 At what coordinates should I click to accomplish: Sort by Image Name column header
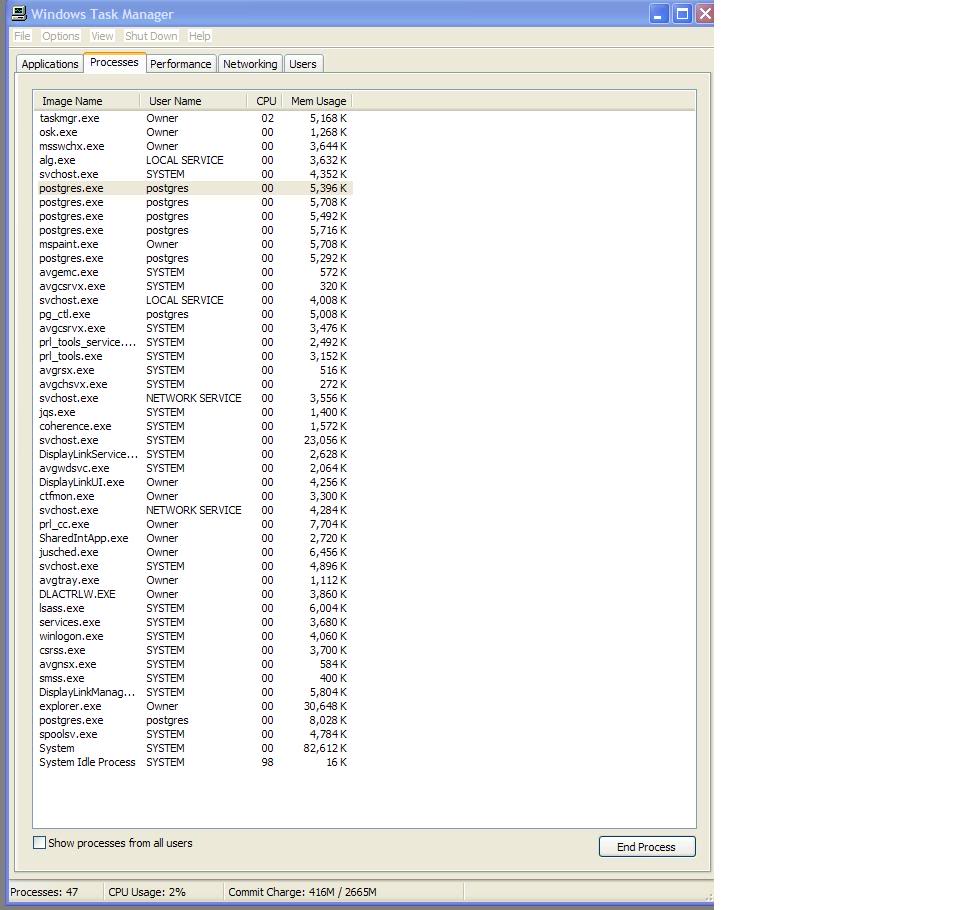pyautogui.click(x=86, y=101)
